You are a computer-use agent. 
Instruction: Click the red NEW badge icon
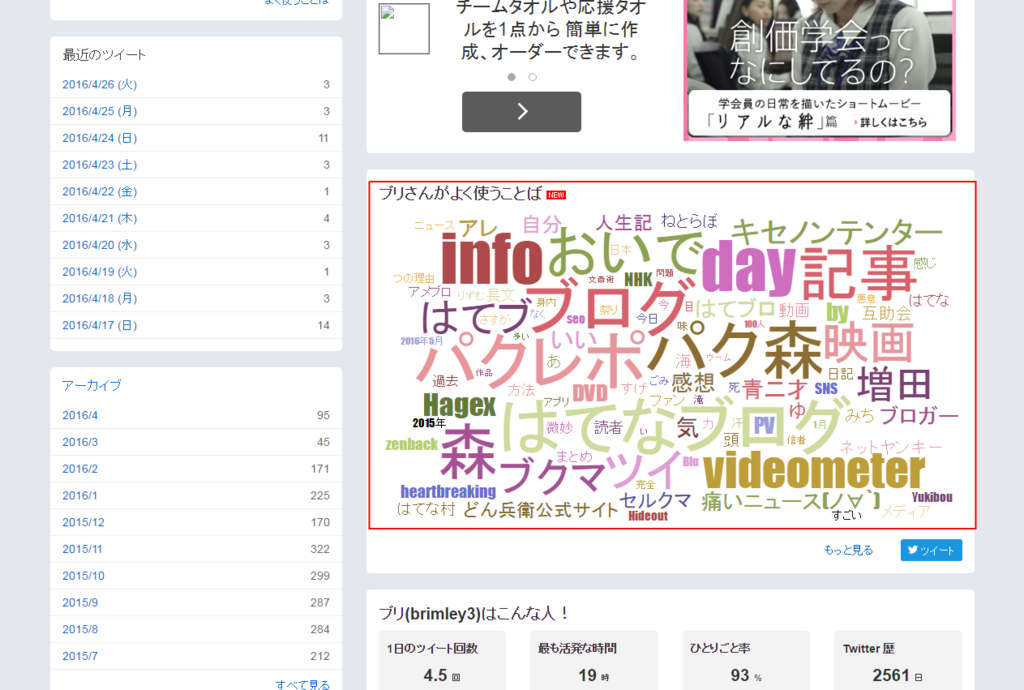556,195
